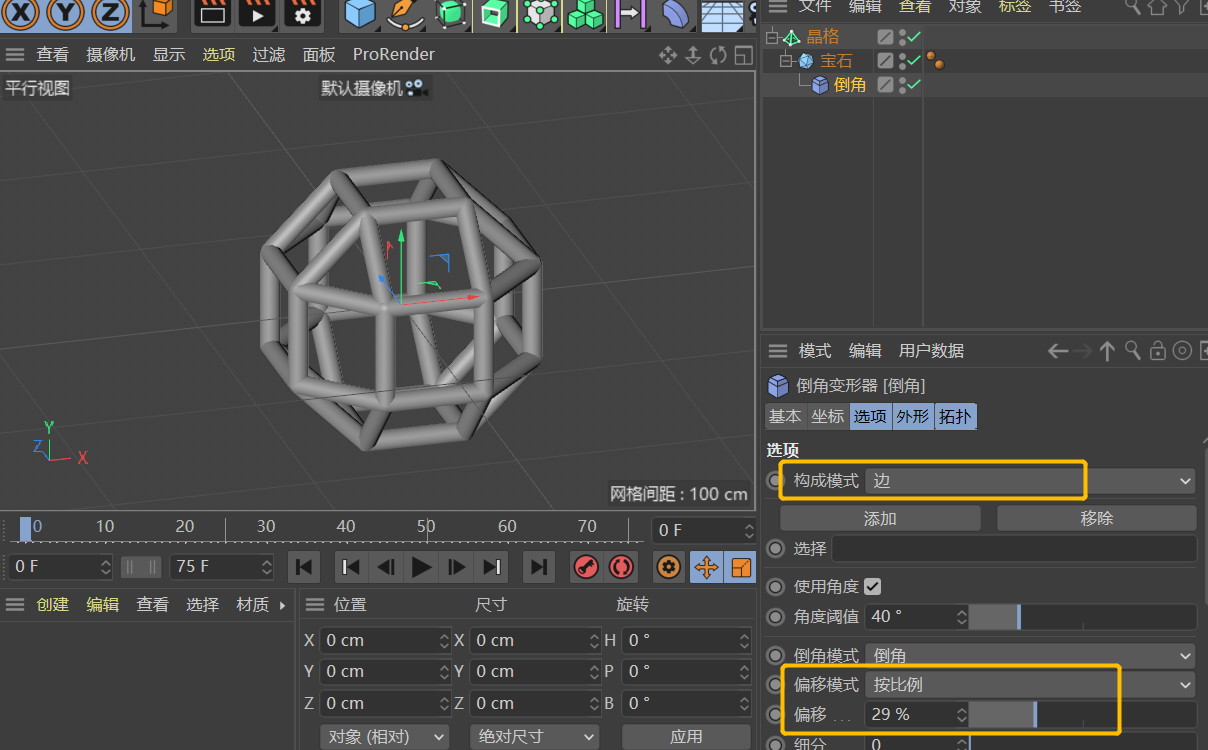Add Cube primitive from toolbar
The width and height of the screenshot is (1208, 750).
360,14
